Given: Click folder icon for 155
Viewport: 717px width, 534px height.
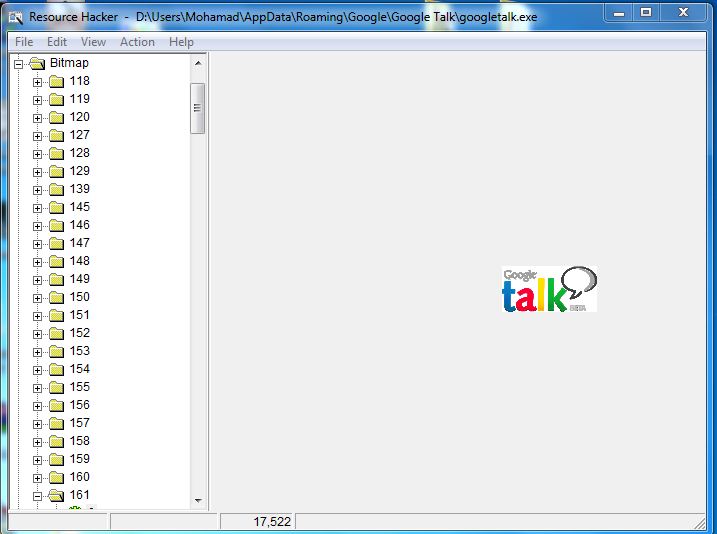Looking at the screenshot, I should [x=56, y=388].
